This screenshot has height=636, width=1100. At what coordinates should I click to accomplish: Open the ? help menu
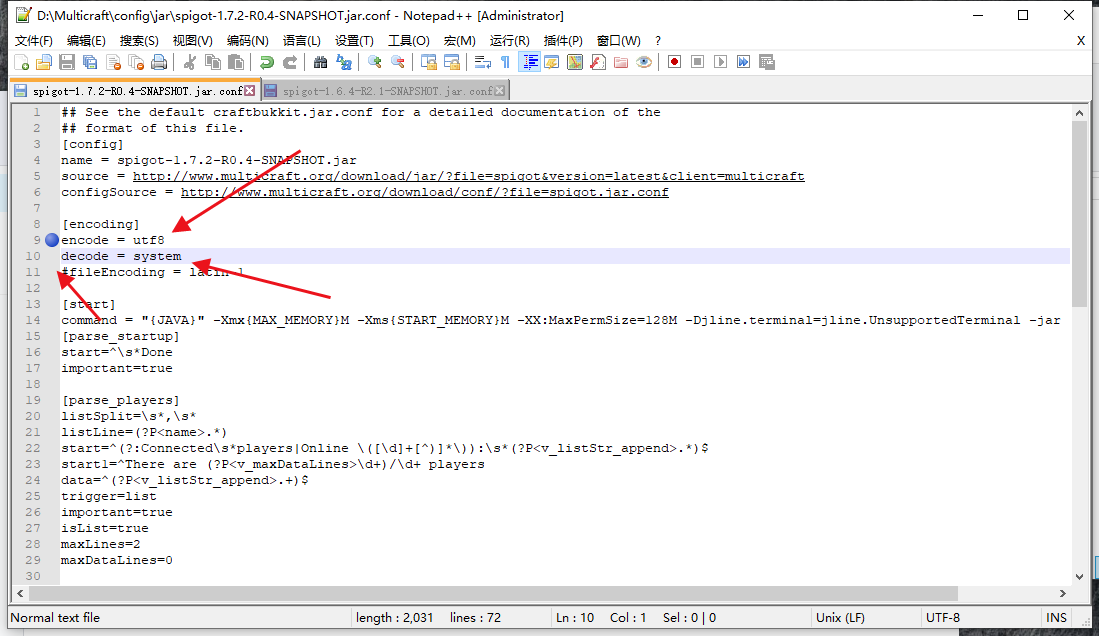(658, 41)
